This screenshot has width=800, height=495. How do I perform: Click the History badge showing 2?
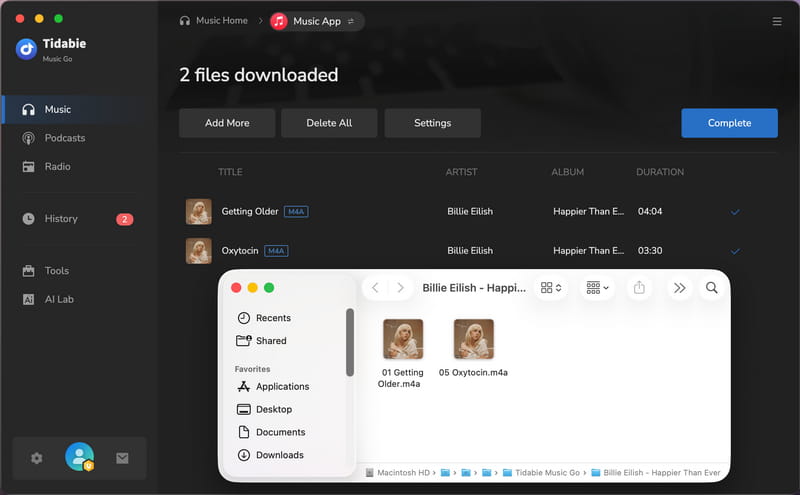(124, 219)
